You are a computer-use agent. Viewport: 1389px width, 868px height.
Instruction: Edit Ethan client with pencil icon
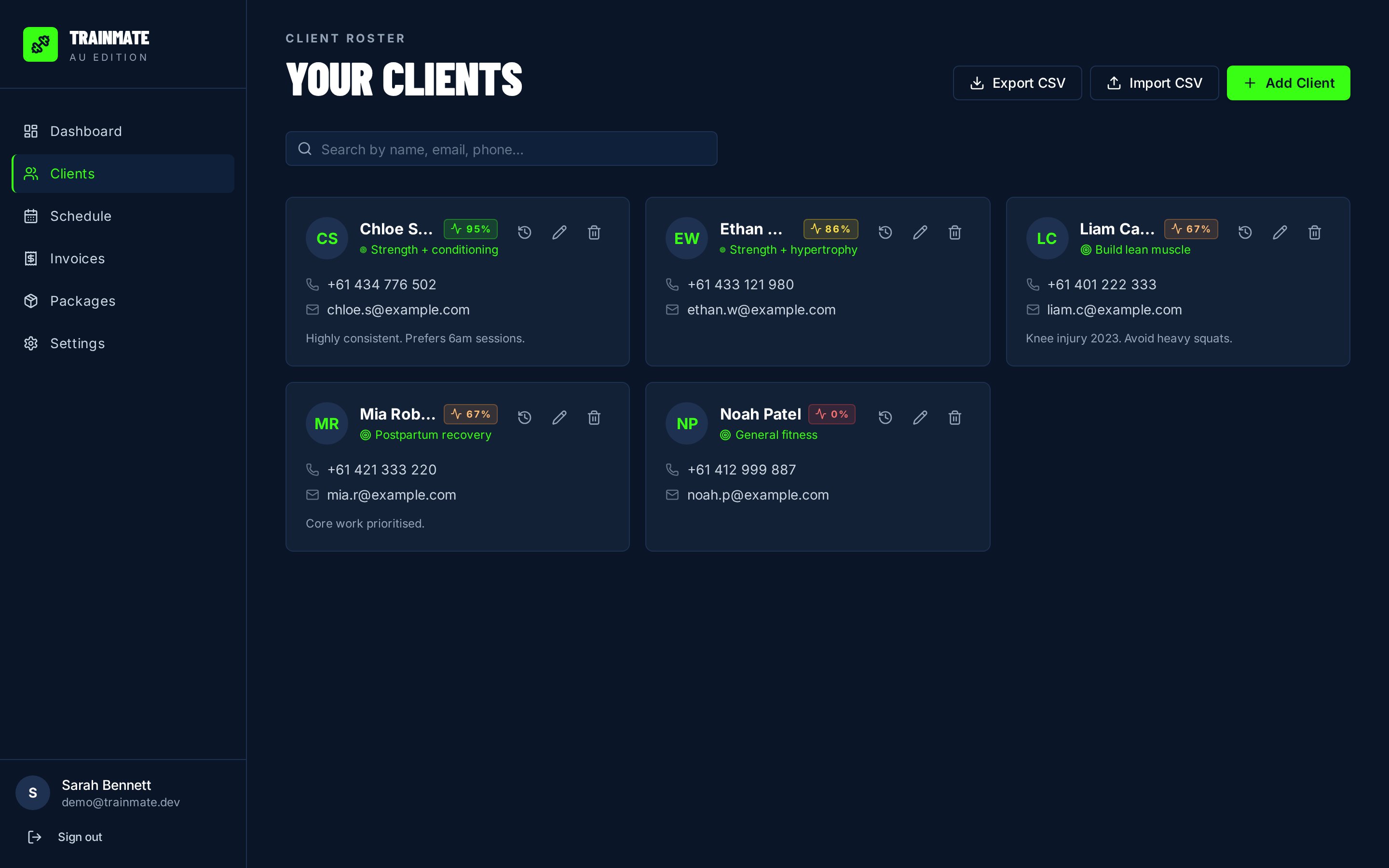920,232
